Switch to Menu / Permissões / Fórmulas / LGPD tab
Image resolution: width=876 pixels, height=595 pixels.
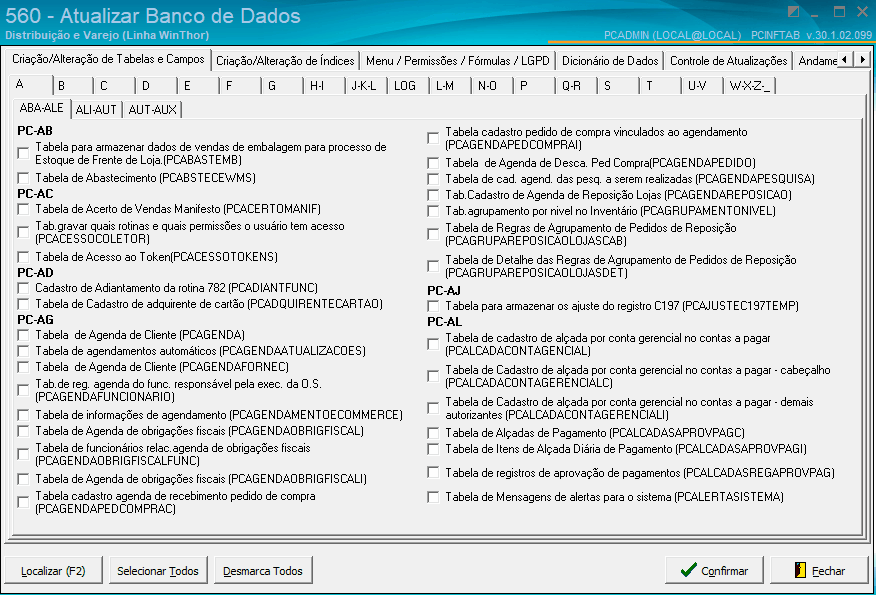[x=458, y=61]
